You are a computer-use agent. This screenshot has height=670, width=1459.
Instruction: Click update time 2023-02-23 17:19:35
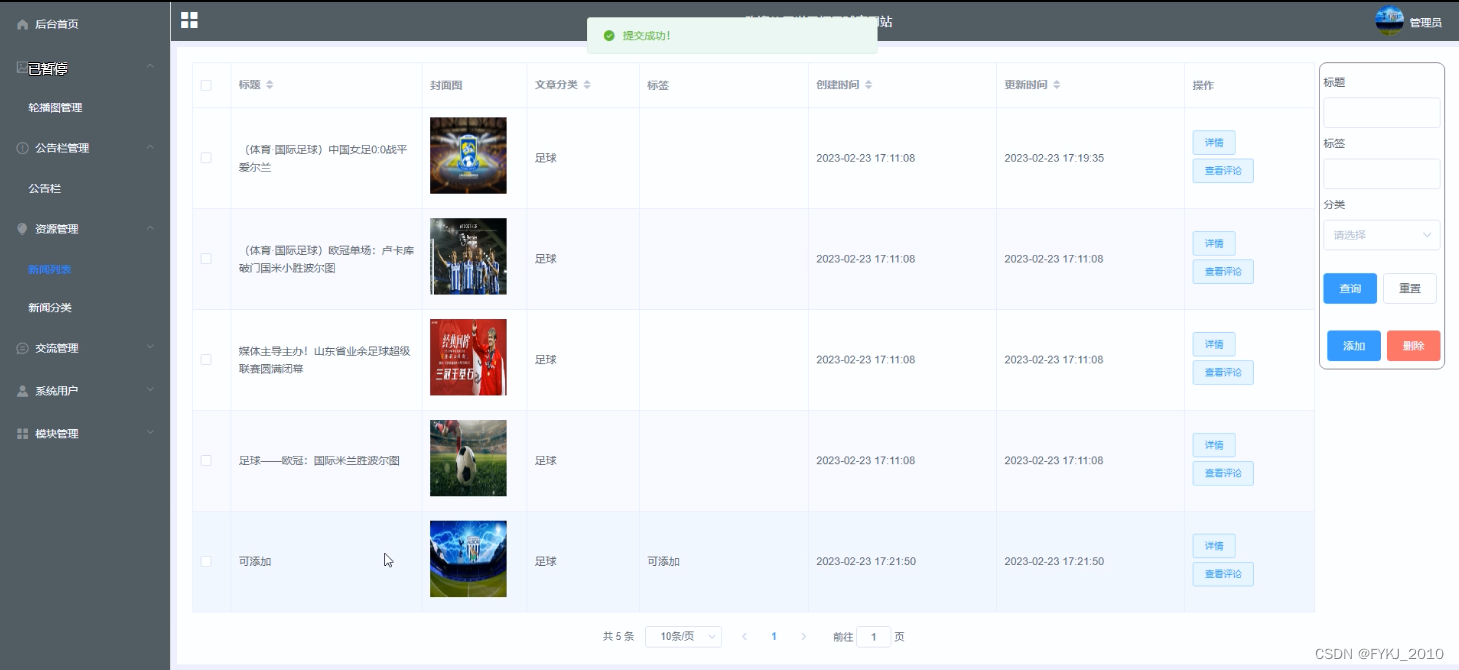pyautogui.click(x=1054, y=158)
